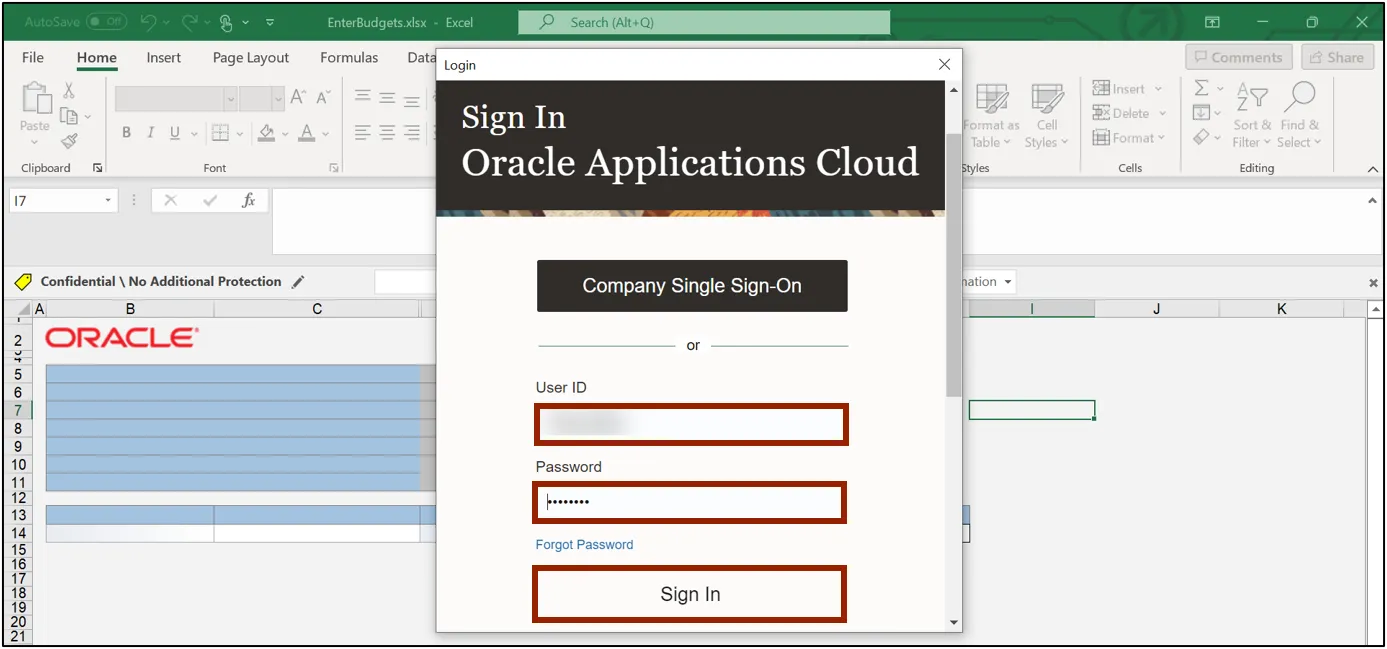Click Company Single Sign-On button
The image size is (1387, 649).
click(692, 286)
